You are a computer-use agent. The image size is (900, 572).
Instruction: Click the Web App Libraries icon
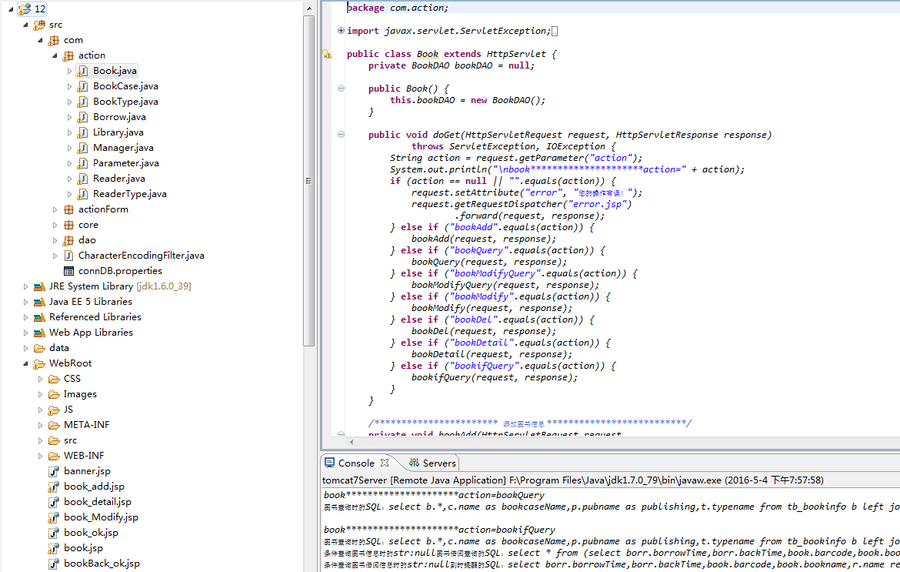click(39, 333)
